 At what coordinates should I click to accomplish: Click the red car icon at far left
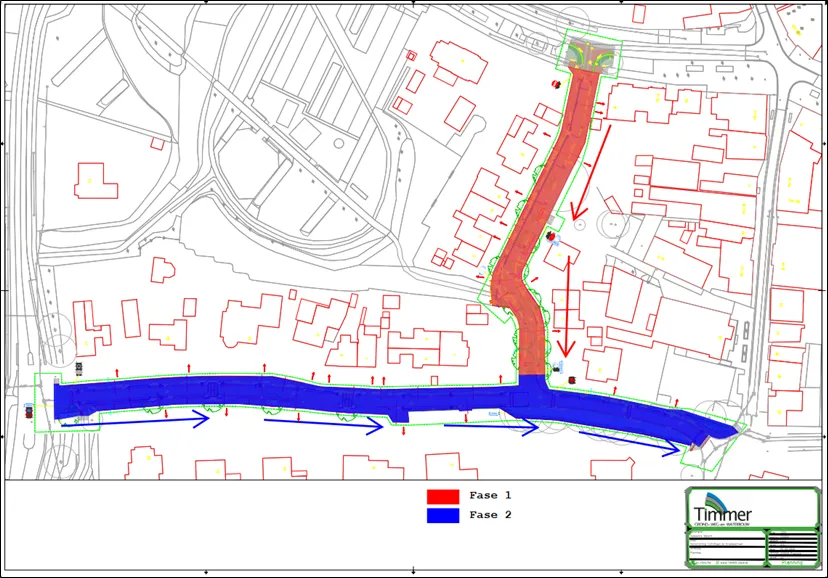tap(27, 410)
